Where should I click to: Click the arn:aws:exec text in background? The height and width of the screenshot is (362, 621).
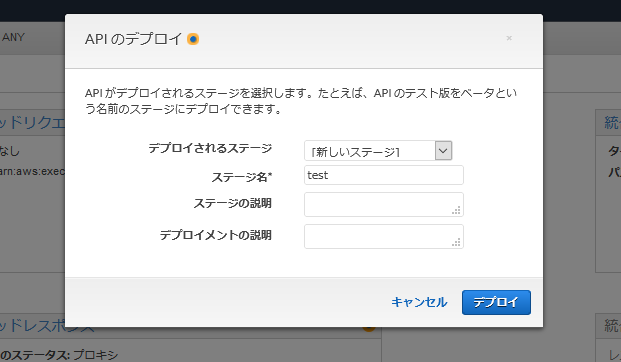[x=32, y=172]
